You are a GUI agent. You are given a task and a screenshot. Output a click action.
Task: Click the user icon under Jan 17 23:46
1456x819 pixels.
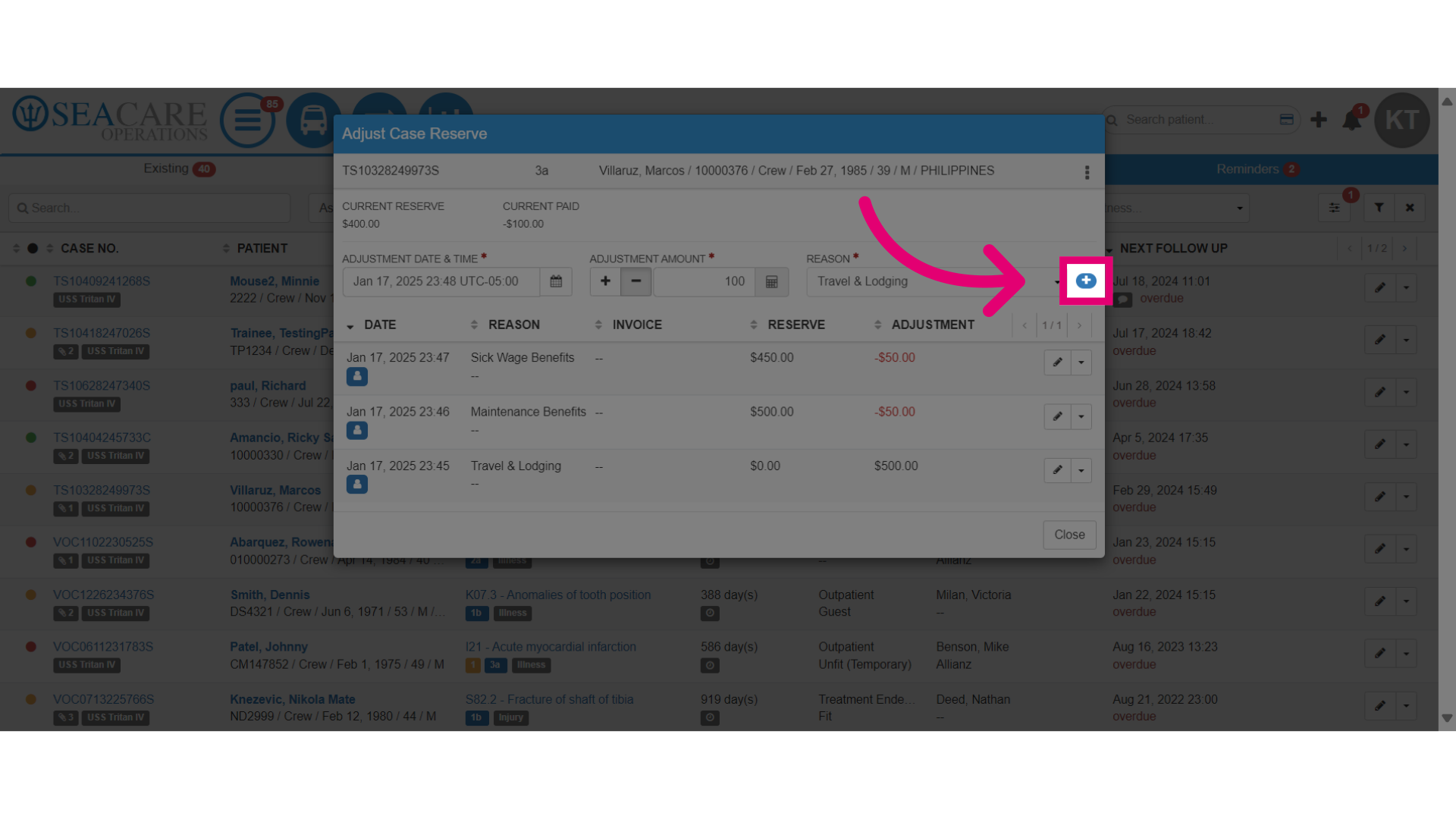pyautogui.click(x=357, y=430)
